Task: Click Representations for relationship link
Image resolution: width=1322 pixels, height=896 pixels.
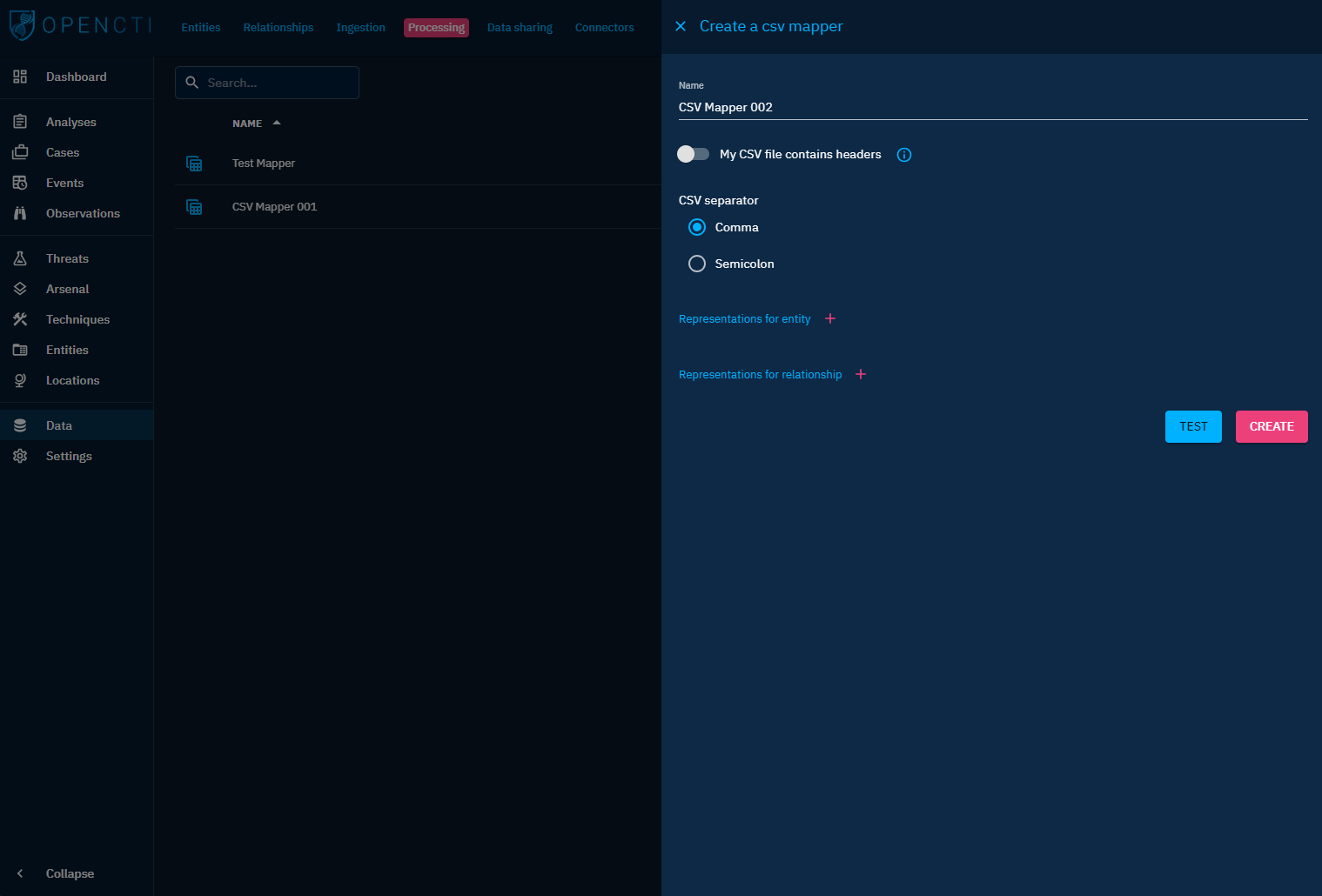Action: pos(760,375)
